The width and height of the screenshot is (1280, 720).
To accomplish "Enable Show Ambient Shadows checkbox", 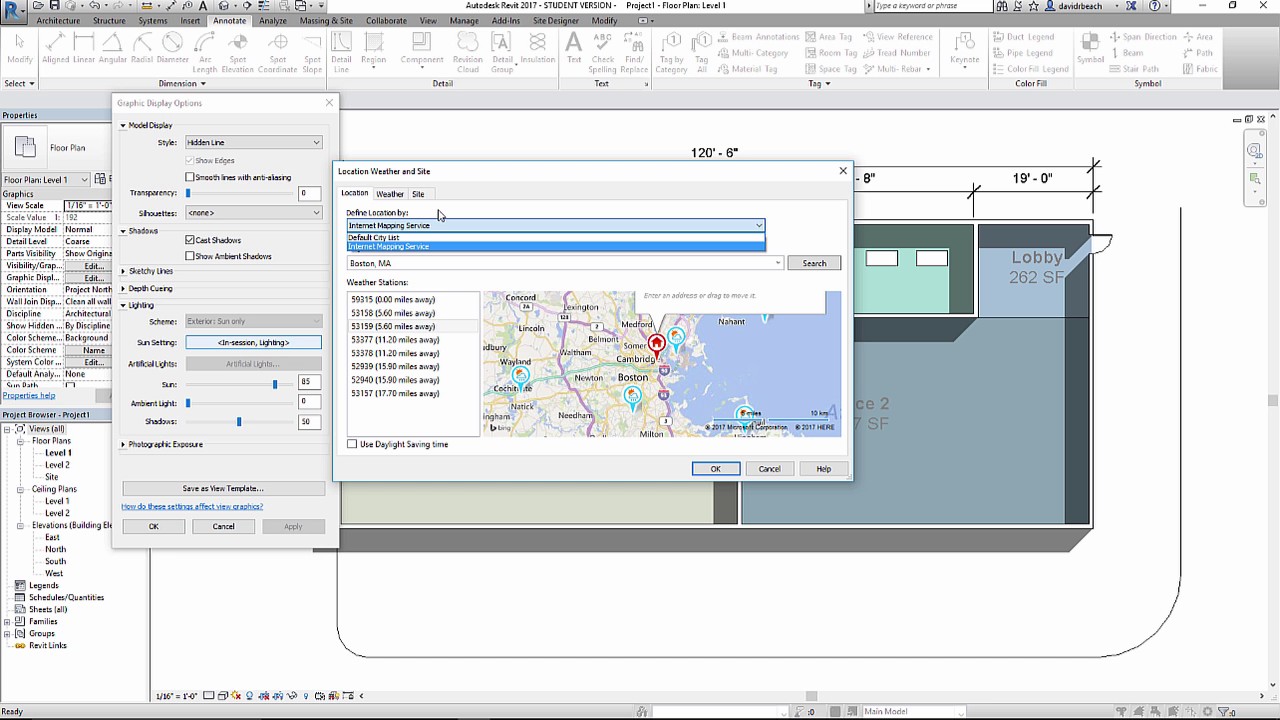I will (190, 256).
